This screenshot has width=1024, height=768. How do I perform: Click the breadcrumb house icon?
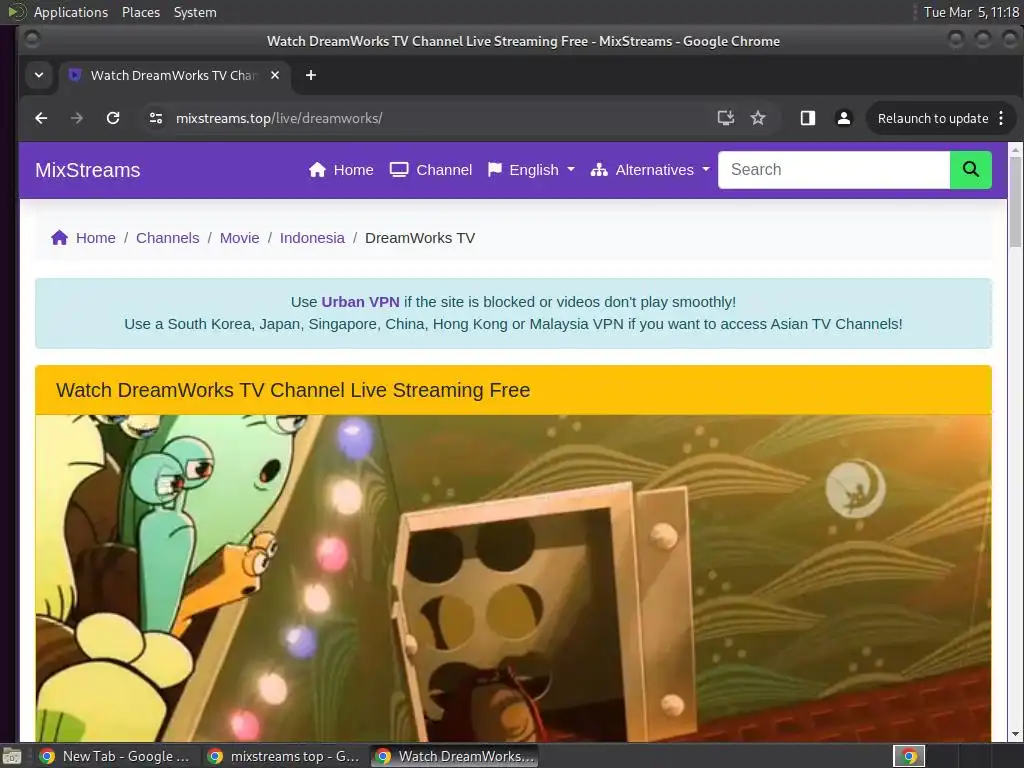point(59,238)
